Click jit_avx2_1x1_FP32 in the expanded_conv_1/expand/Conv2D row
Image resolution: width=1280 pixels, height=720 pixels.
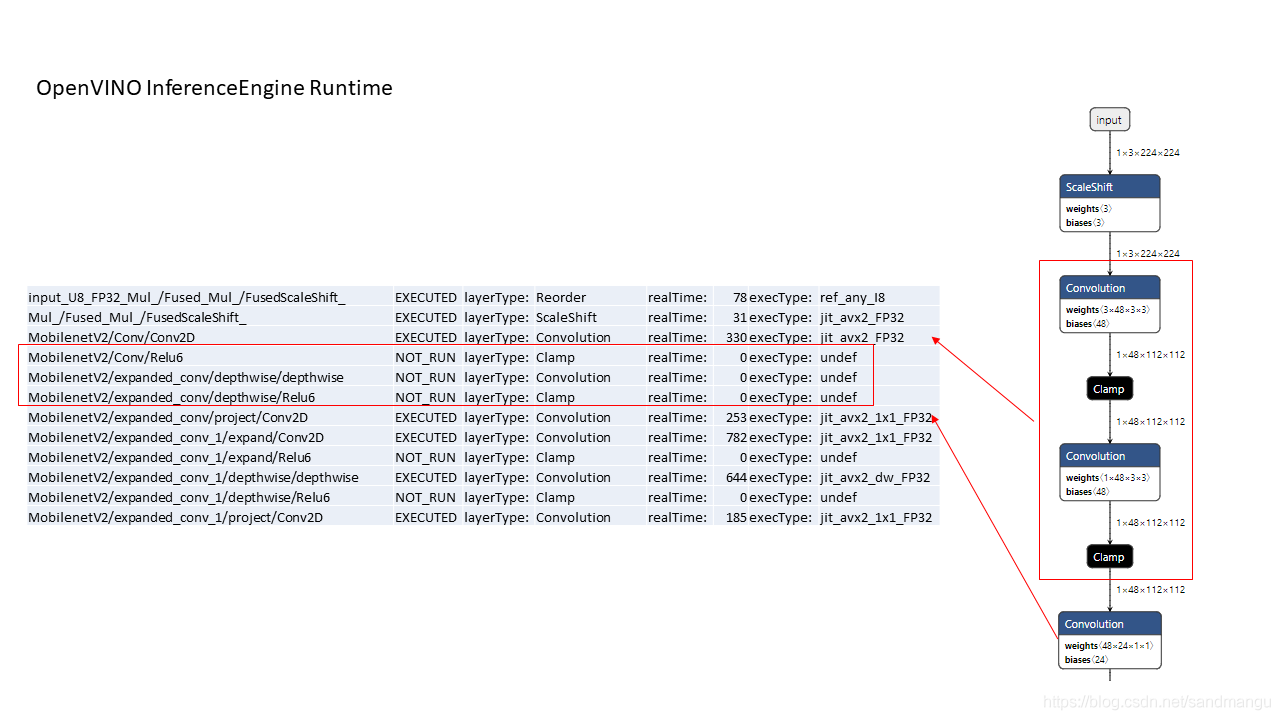(x=876, y=437)
